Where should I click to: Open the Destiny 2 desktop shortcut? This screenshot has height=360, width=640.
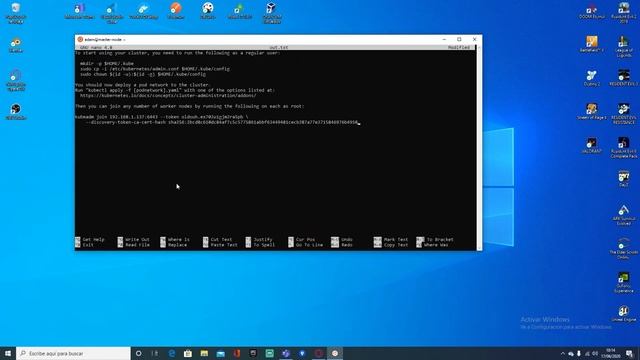tap(591, 78)
